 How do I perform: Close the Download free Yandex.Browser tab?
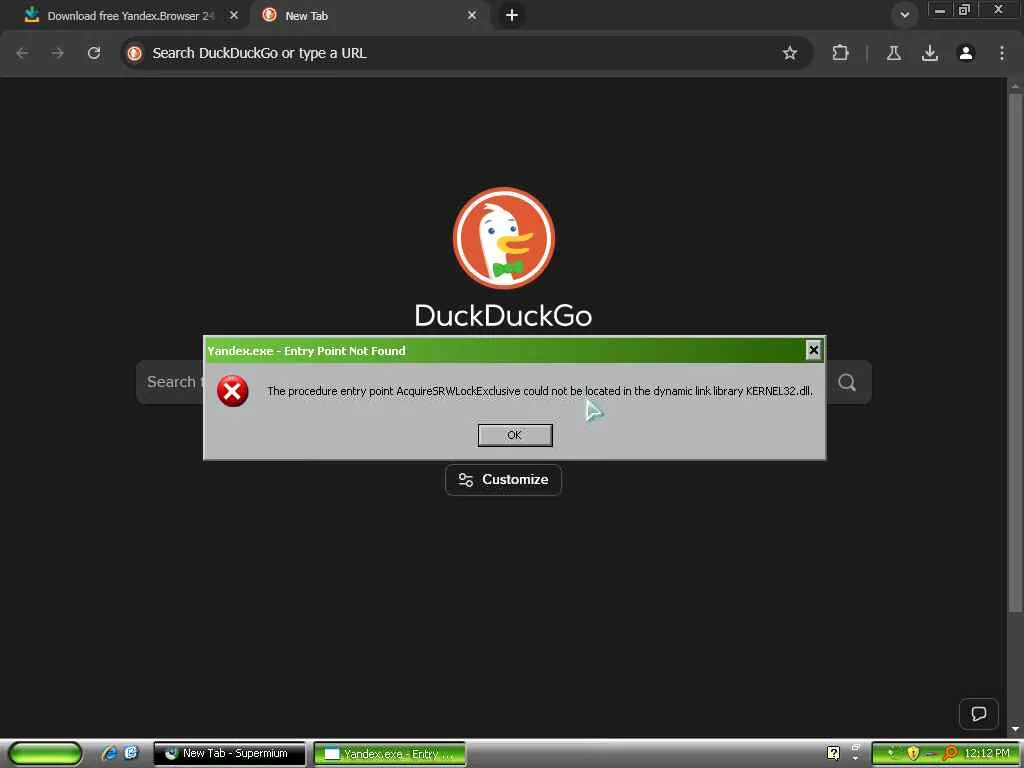coord(234,16)
